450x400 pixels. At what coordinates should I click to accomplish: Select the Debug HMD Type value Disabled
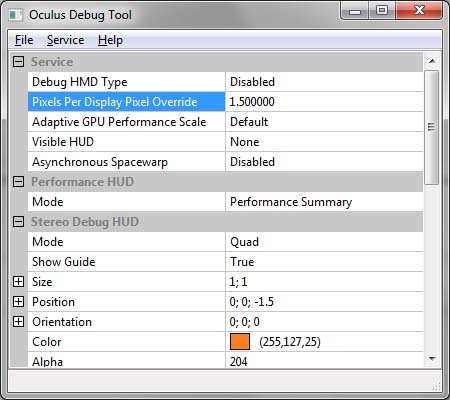[x=324, y=82]
